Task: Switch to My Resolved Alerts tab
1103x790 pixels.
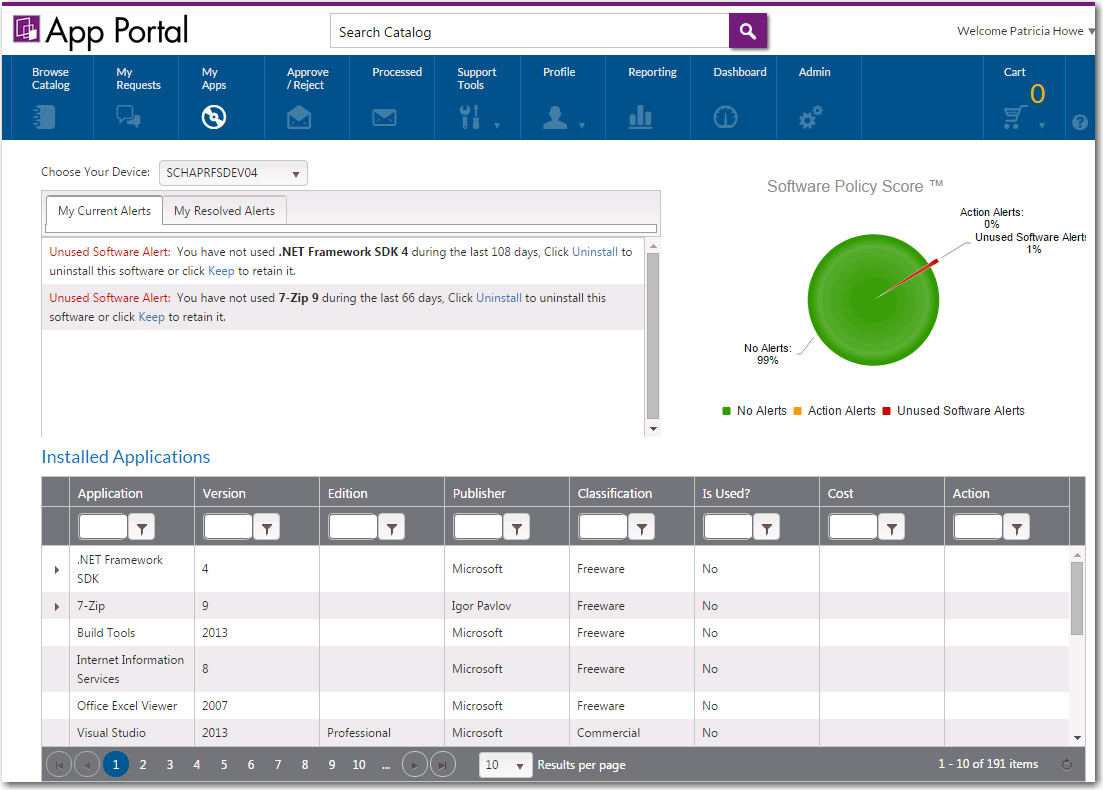Action: pyautogui.click(x=224, y=211)
